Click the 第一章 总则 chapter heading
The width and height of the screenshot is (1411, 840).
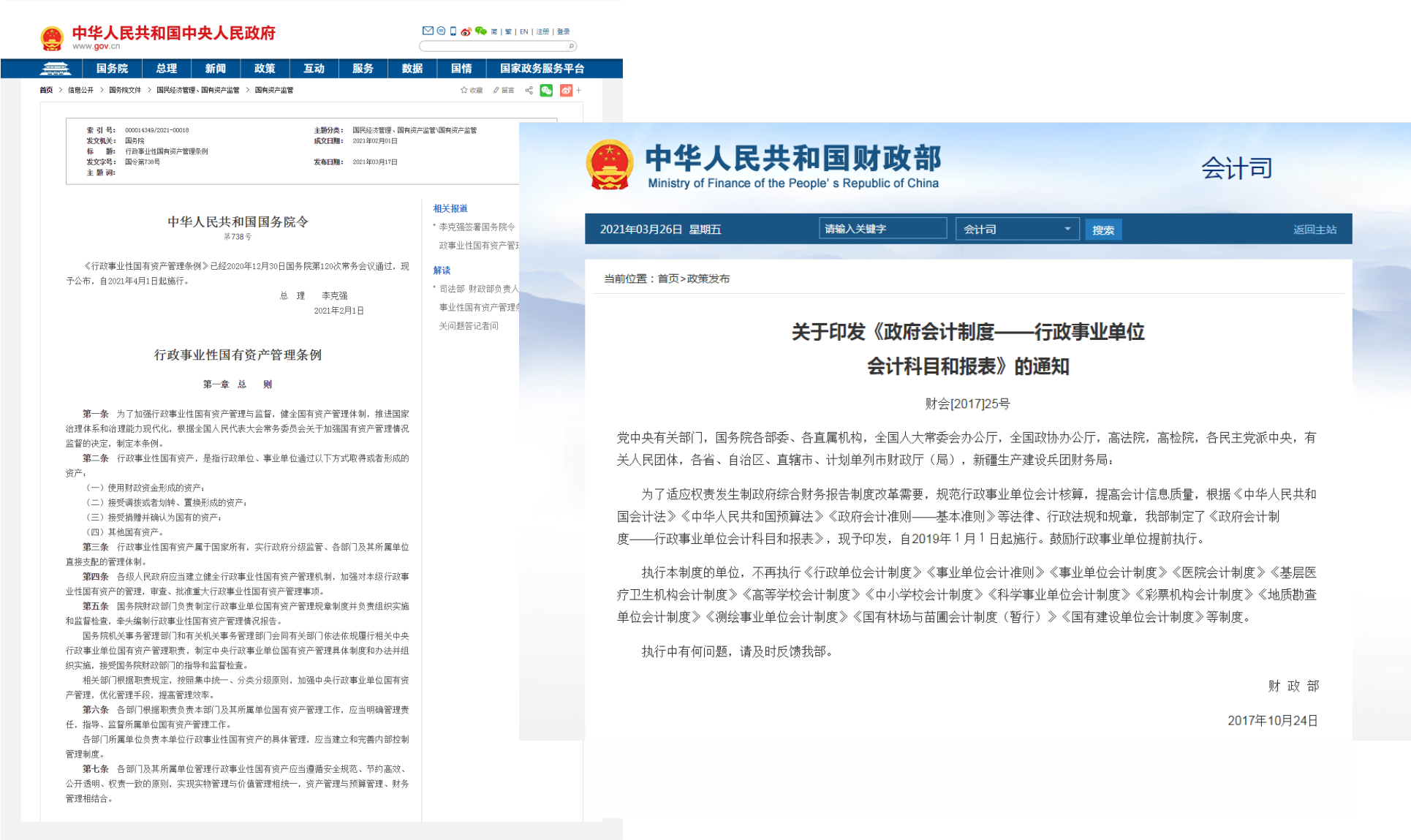238,384
